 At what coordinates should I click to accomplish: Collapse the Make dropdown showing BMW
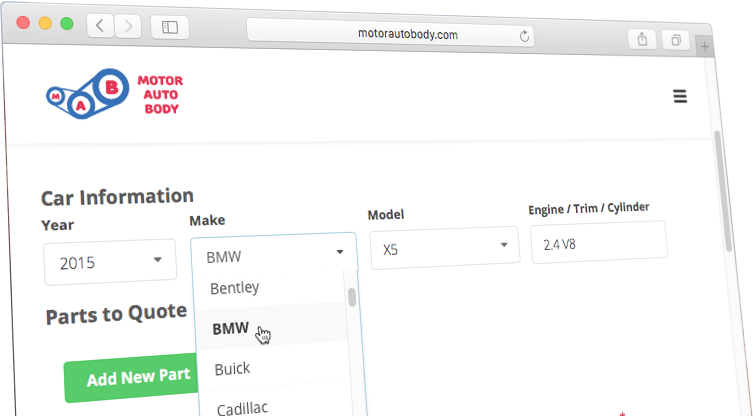(x=273, y=254)
